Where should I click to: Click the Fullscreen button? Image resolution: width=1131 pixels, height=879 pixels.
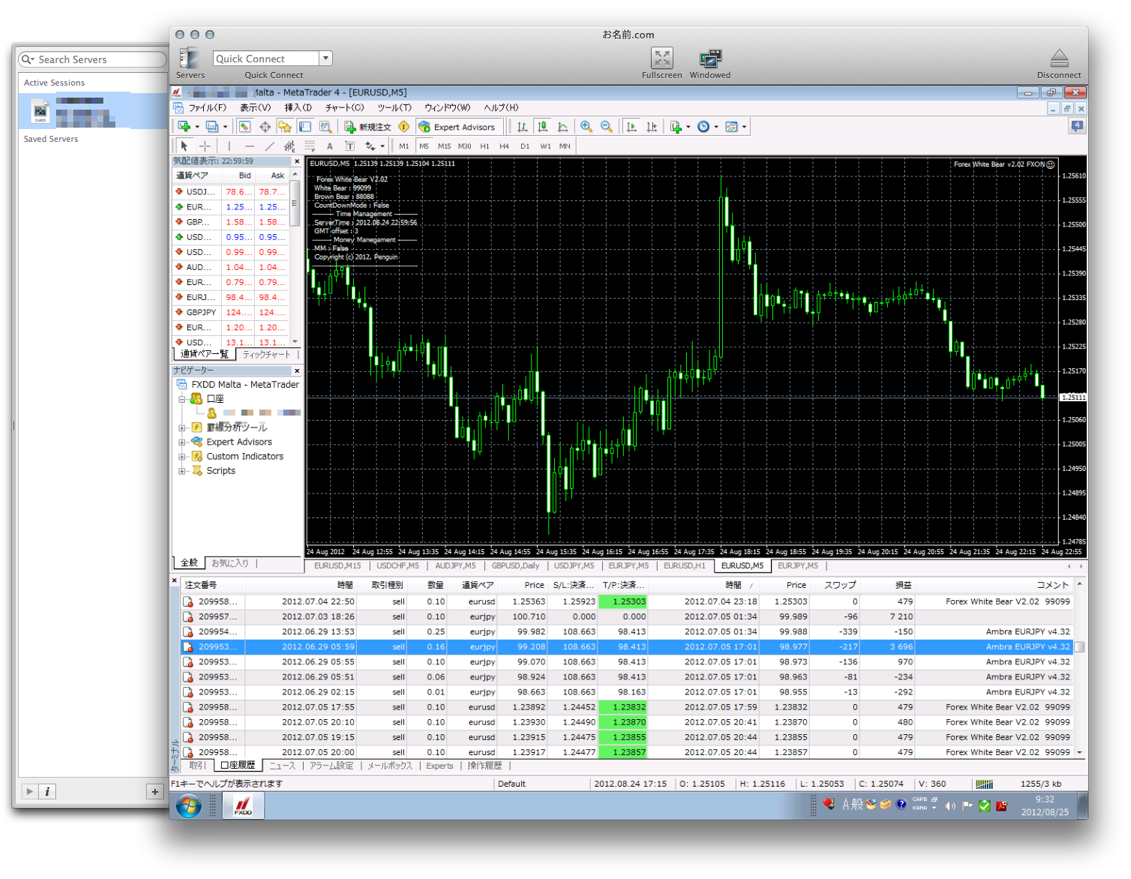click(661, 63)
